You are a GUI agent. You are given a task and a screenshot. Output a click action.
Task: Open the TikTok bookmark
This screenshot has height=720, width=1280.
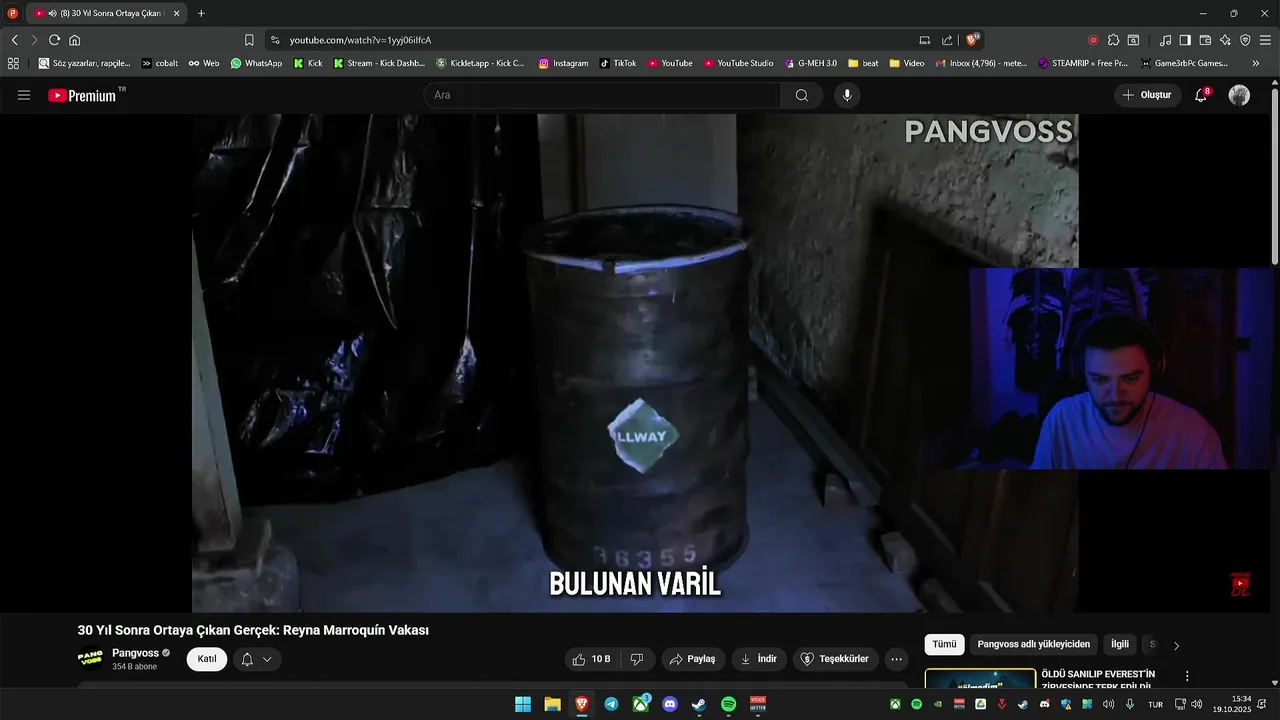point(618,63)
